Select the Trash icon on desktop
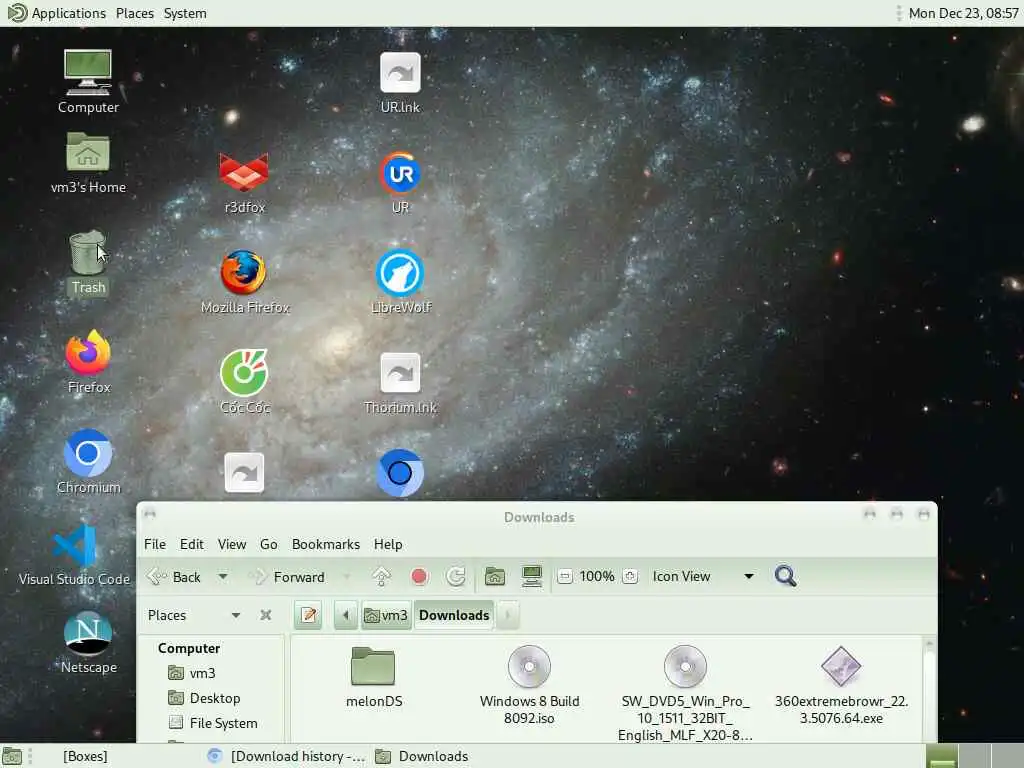 88,263
